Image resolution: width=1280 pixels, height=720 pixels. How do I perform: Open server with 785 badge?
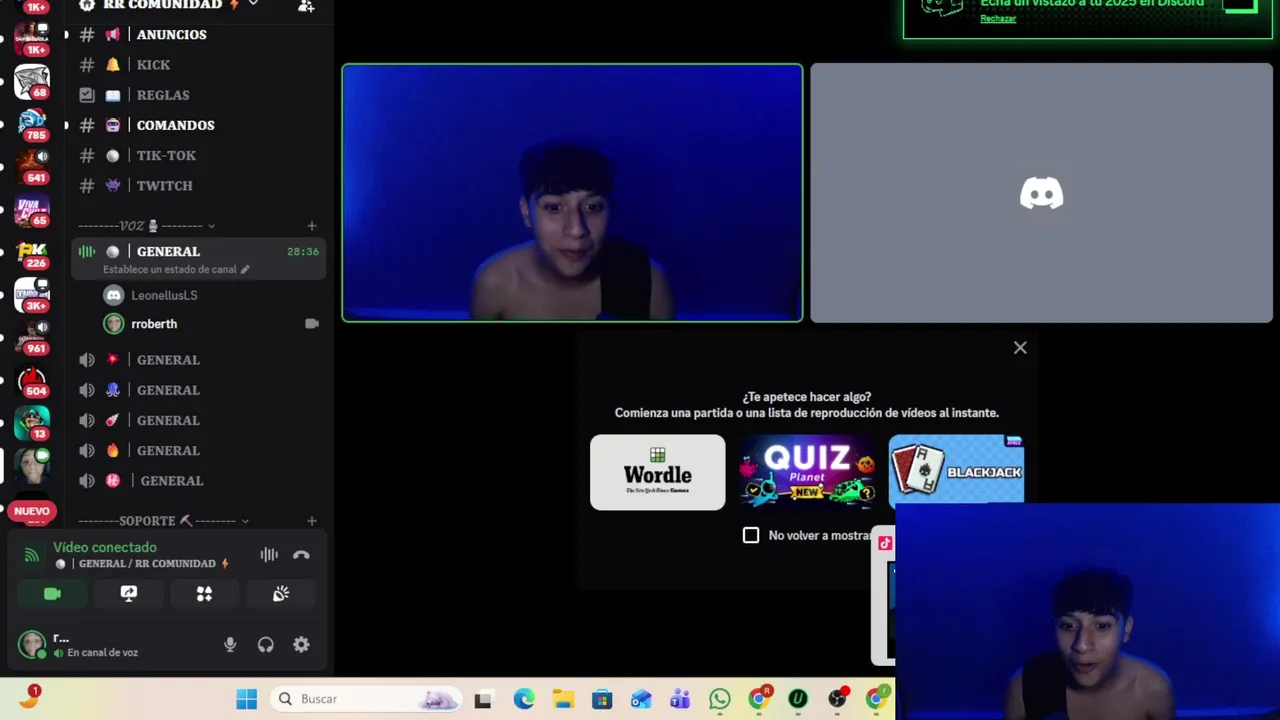[32, 124]
